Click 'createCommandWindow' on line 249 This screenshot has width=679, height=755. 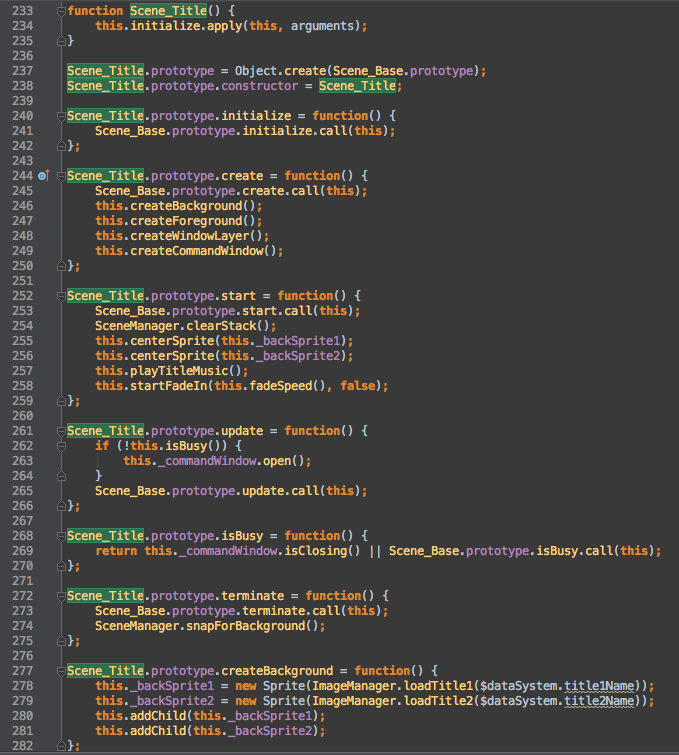point(196,251)
